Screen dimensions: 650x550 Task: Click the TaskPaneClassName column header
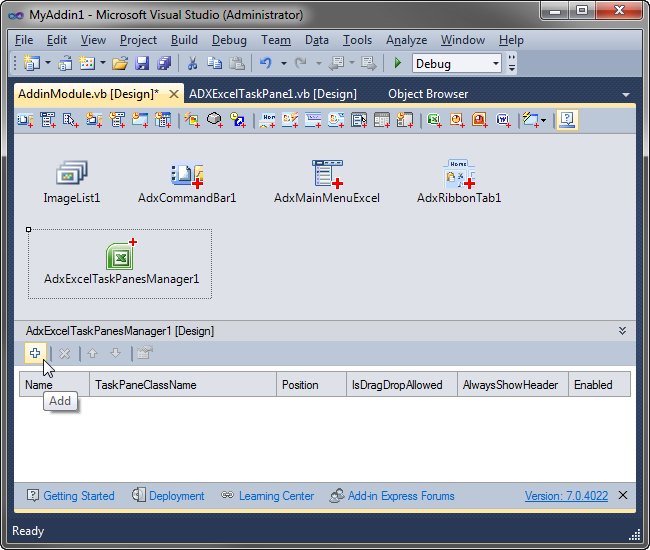(x=183, y=385)
